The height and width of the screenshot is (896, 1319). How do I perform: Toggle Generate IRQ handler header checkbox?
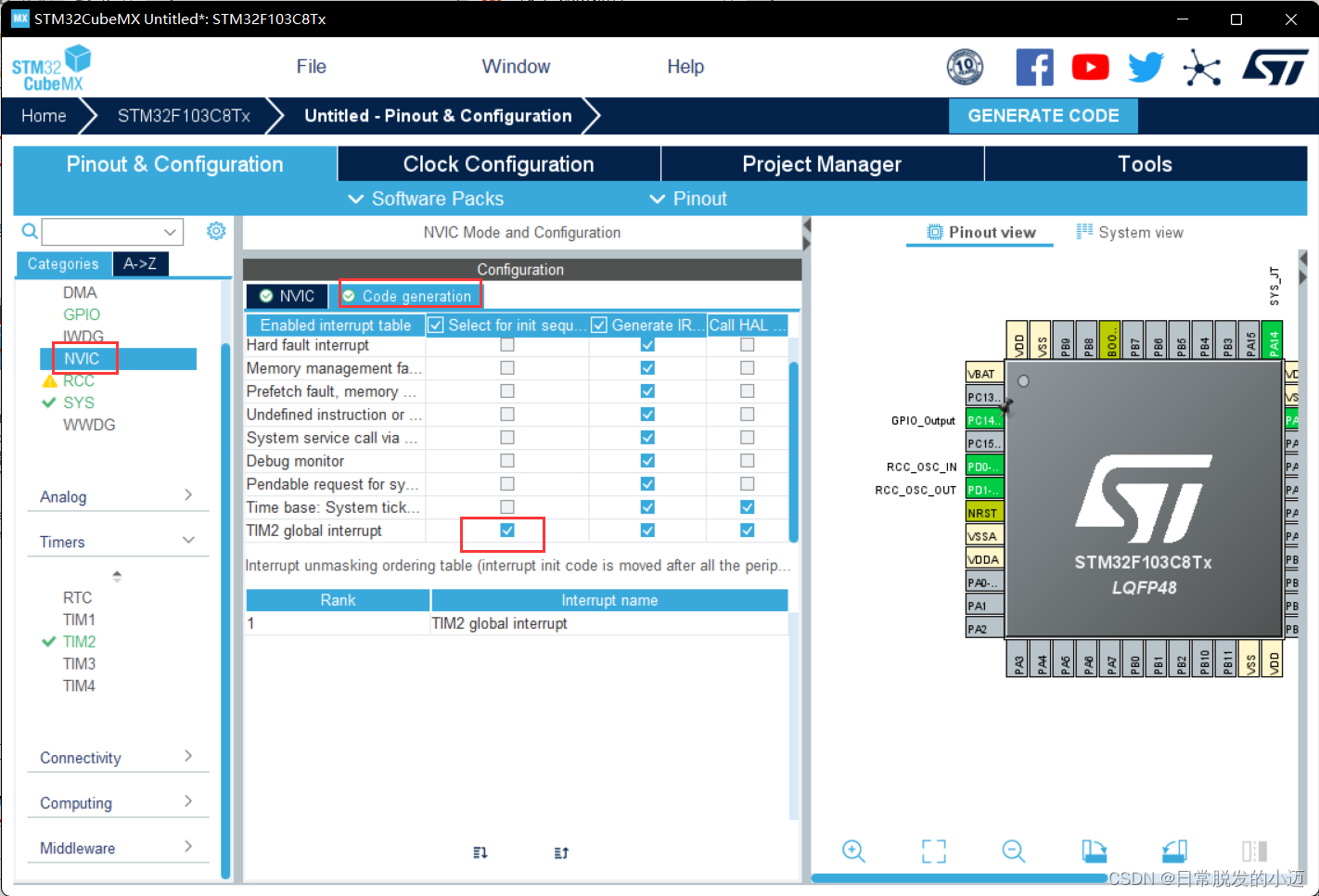click(599, 326)
